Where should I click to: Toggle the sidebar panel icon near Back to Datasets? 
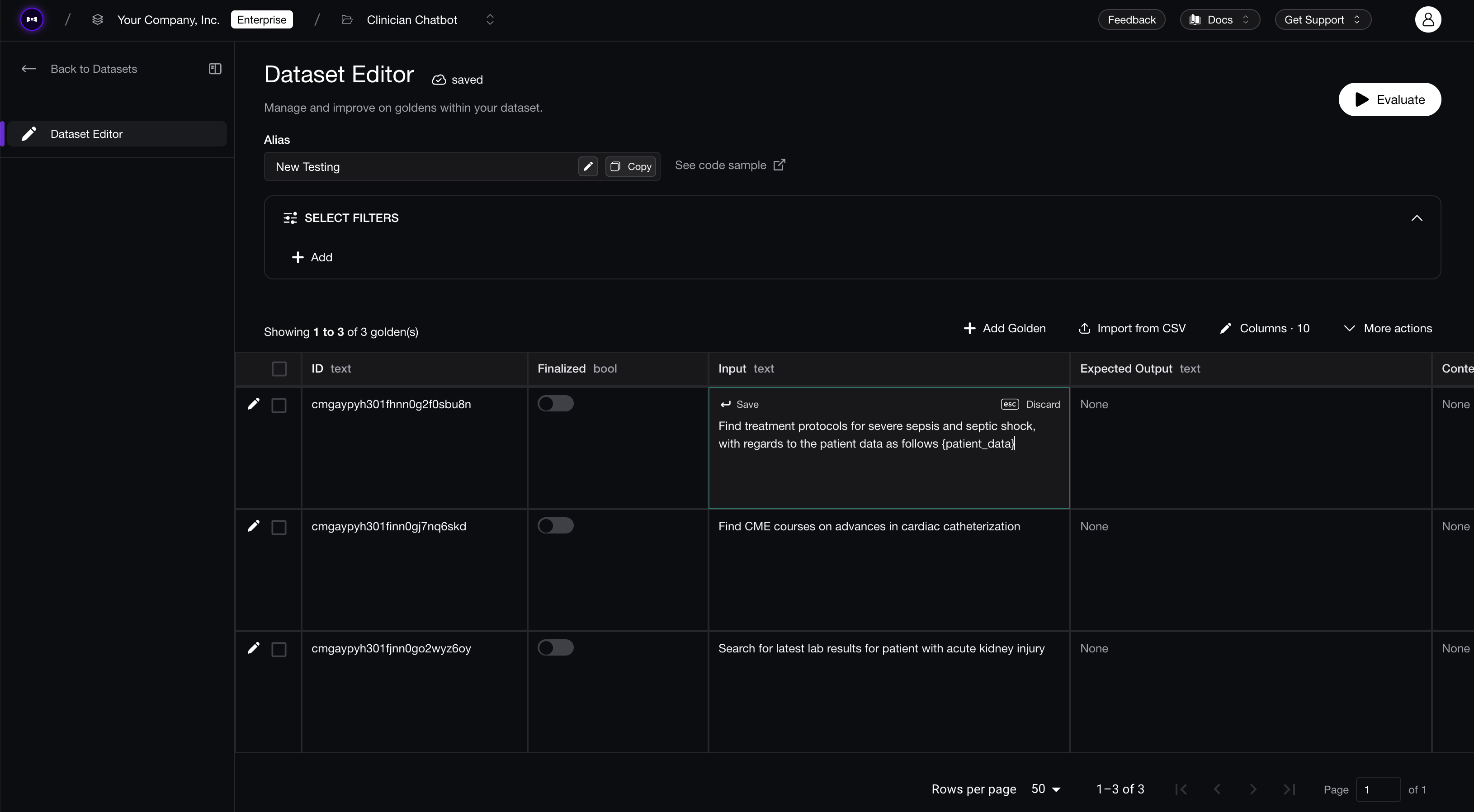tap(215, 69)
